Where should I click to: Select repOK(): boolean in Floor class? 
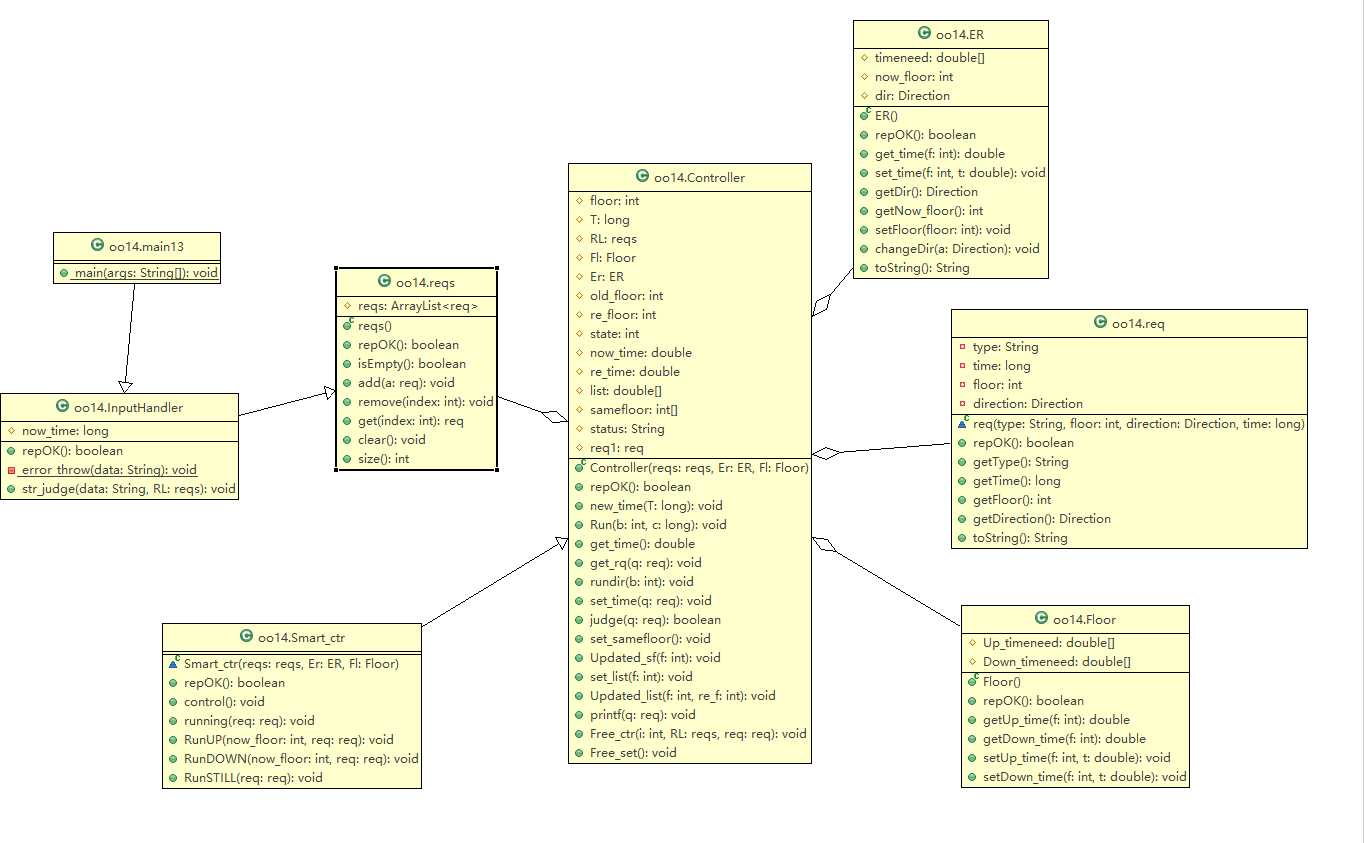point(1033,701)
